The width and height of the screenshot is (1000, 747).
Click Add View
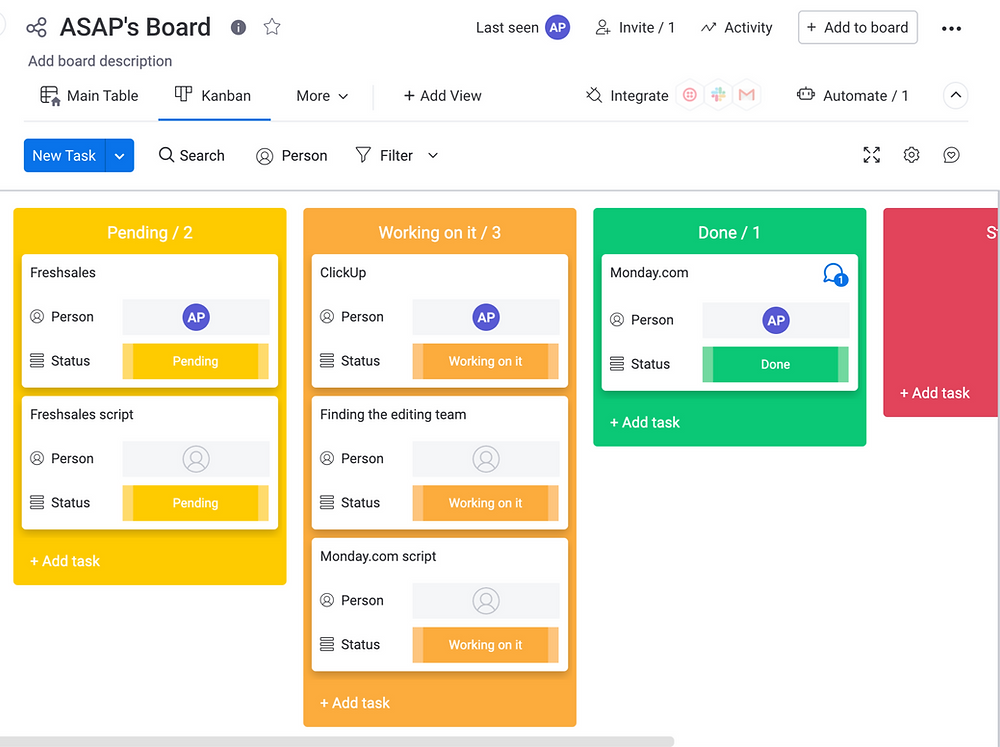443,96
